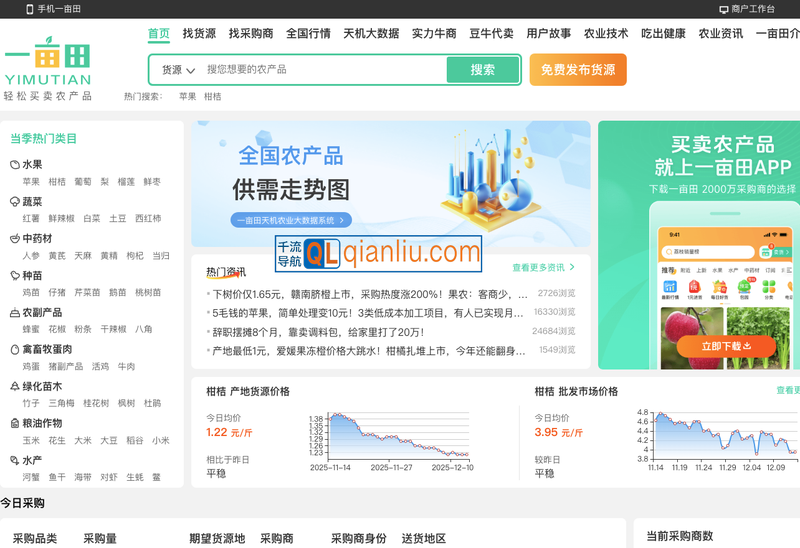Click the 禽畜牧蛋肉 category icon
Viewport: 800px width, 548px height.
pyautogui.click(x=15, y=350)
